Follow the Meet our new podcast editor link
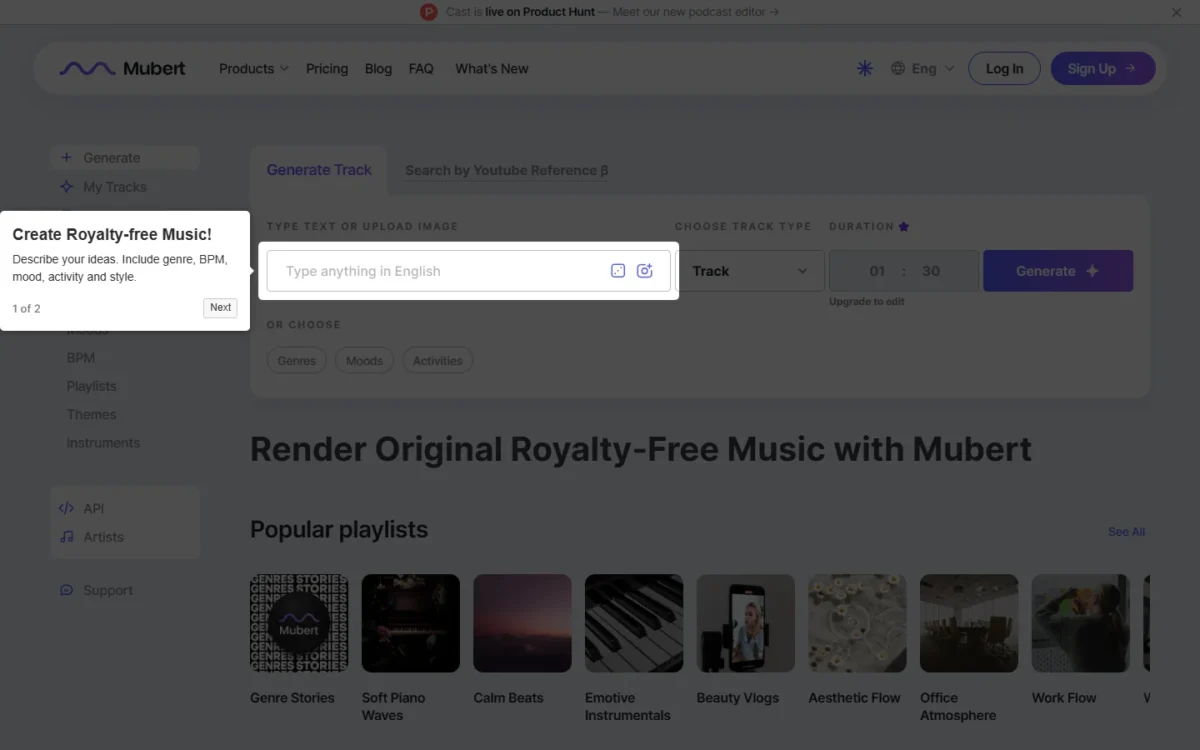 pos(695,12)
